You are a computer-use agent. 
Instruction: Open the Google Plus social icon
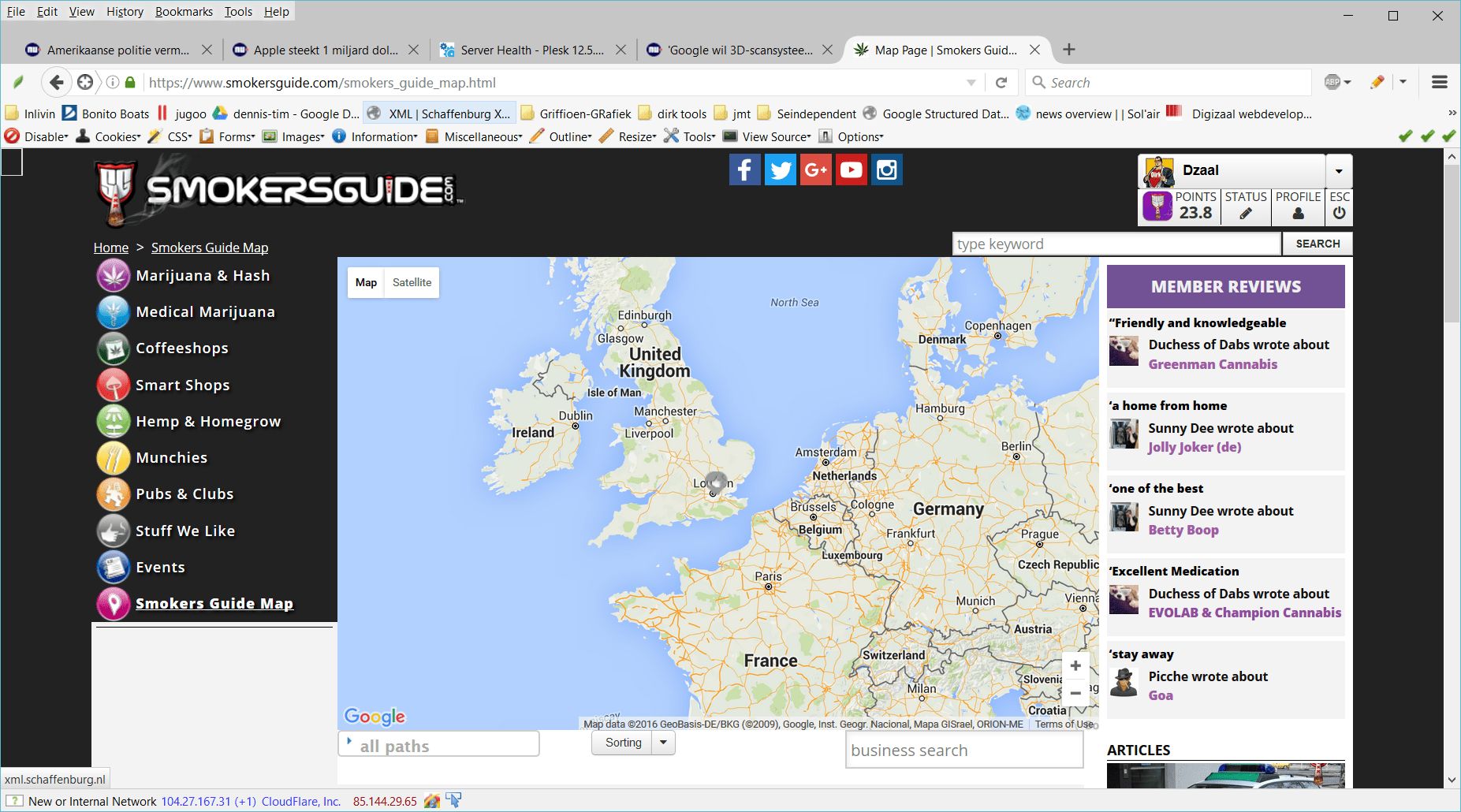click(816, 169)
